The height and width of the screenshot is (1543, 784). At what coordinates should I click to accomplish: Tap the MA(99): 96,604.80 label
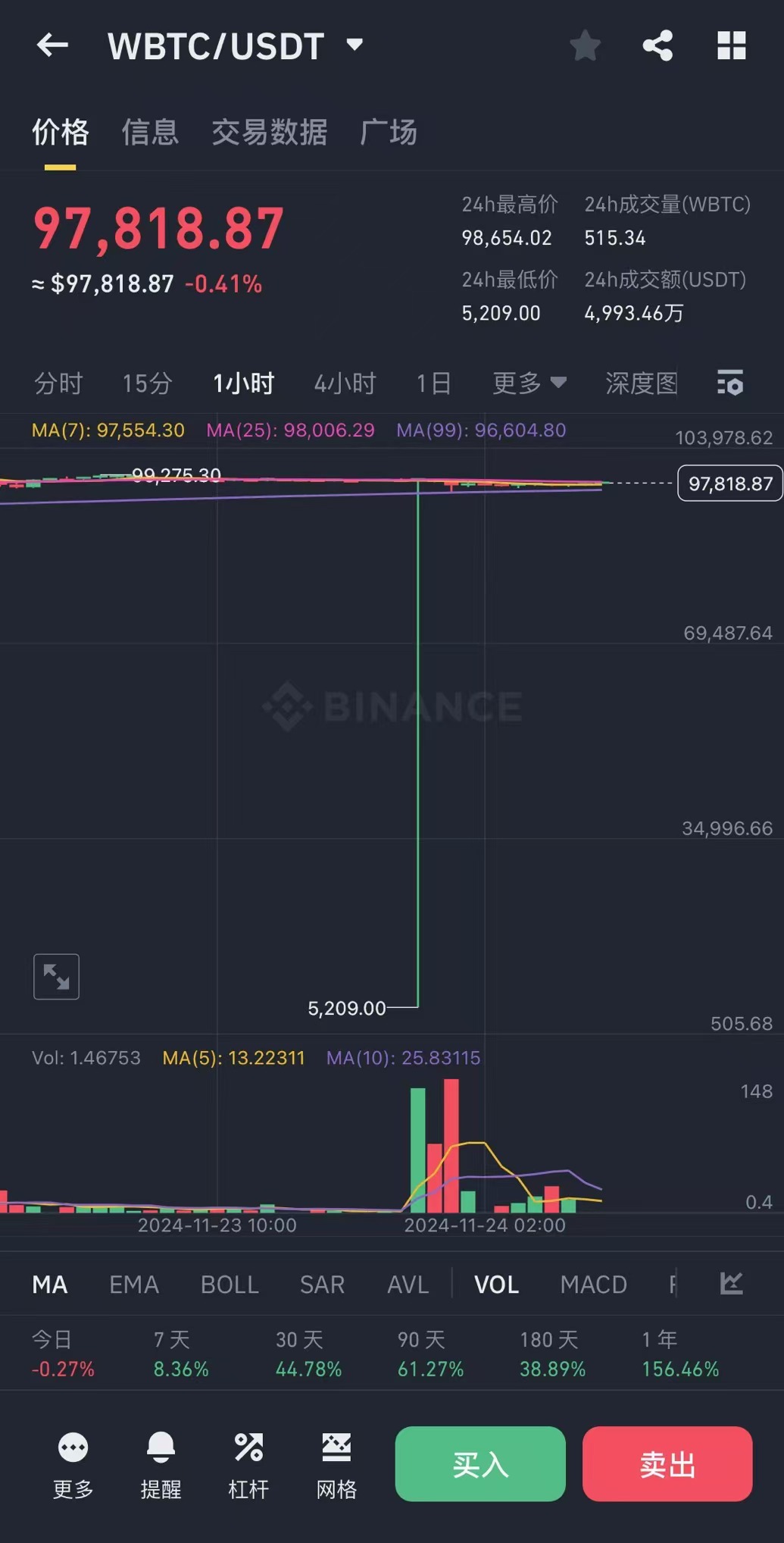click(482, 430)
